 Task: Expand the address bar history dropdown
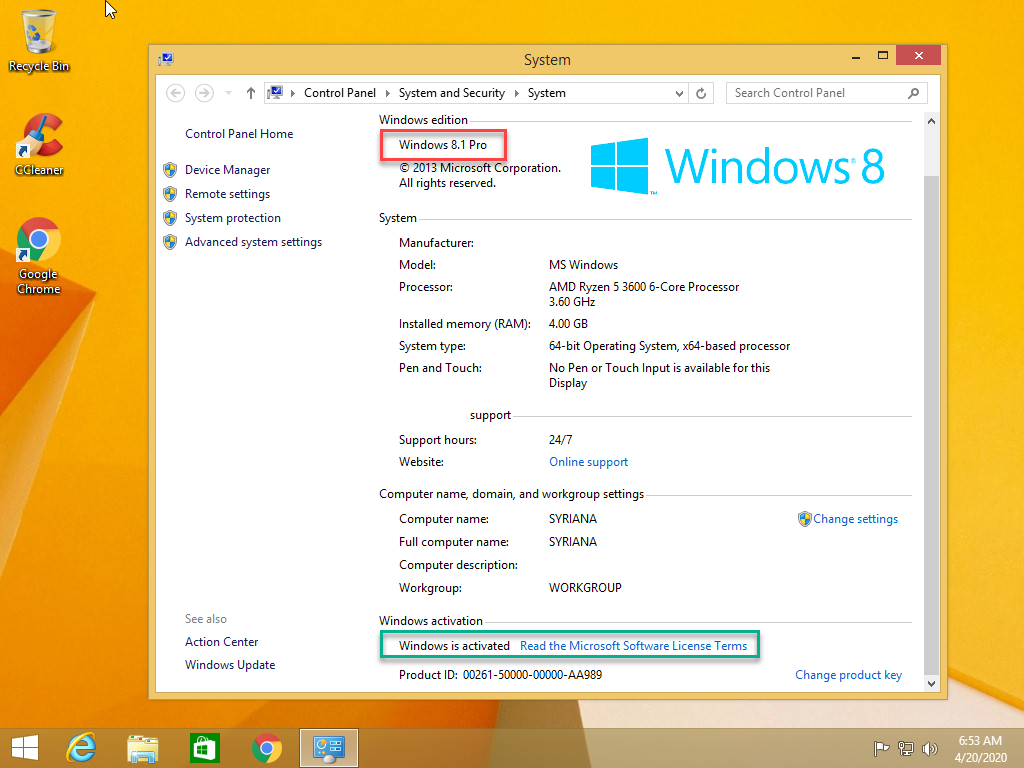[679, 93]
